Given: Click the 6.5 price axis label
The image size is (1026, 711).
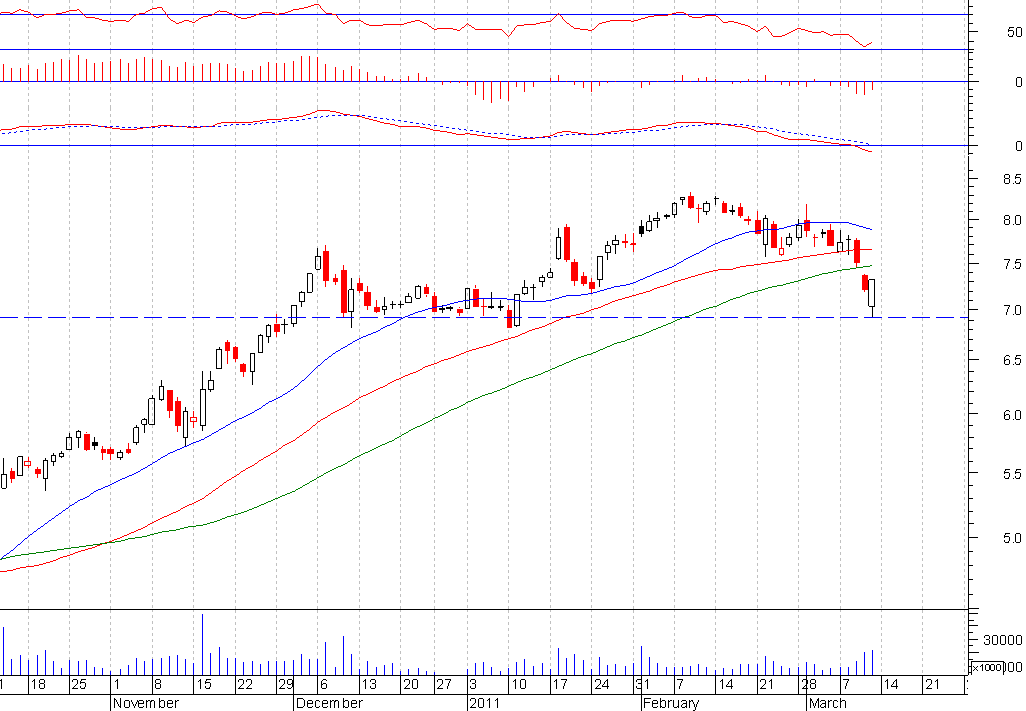Looking at the screenshot, I should coord(1012,360).
